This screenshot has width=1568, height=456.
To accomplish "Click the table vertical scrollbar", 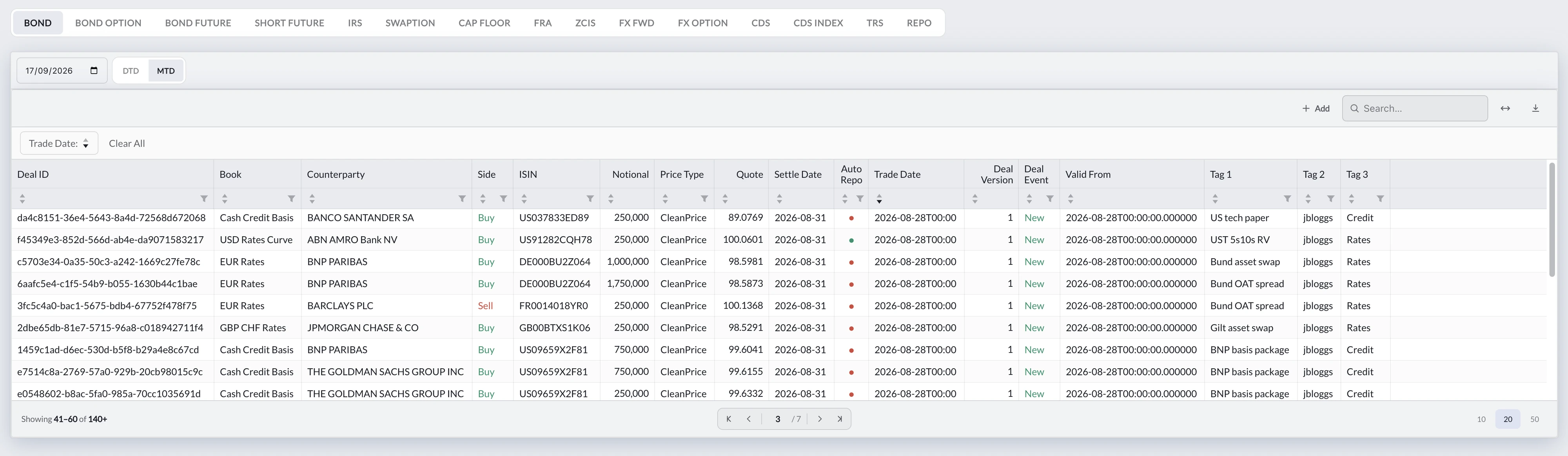I will (x=1552, y=219).
